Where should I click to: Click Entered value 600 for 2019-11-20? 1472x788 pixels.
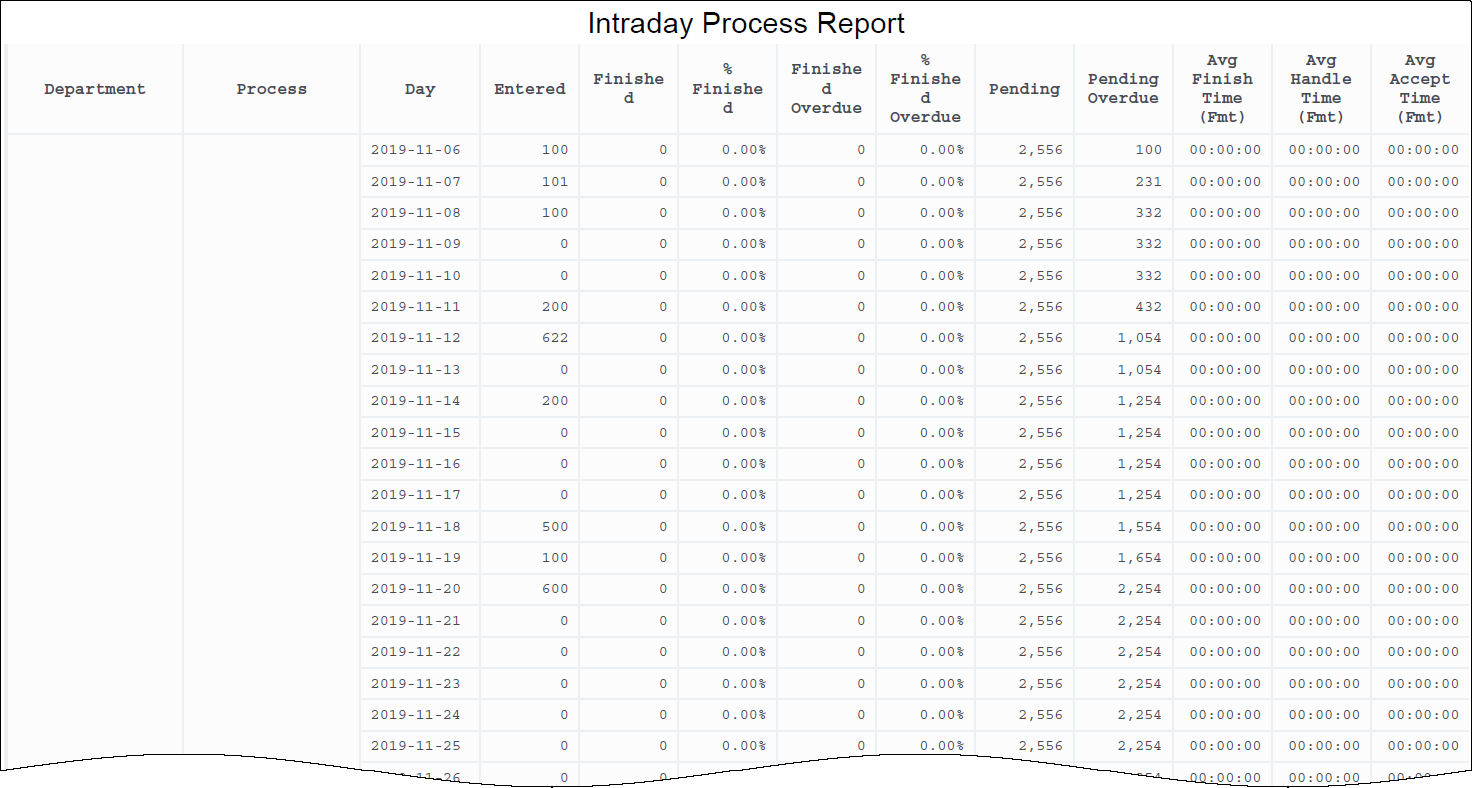click(554, 589)
